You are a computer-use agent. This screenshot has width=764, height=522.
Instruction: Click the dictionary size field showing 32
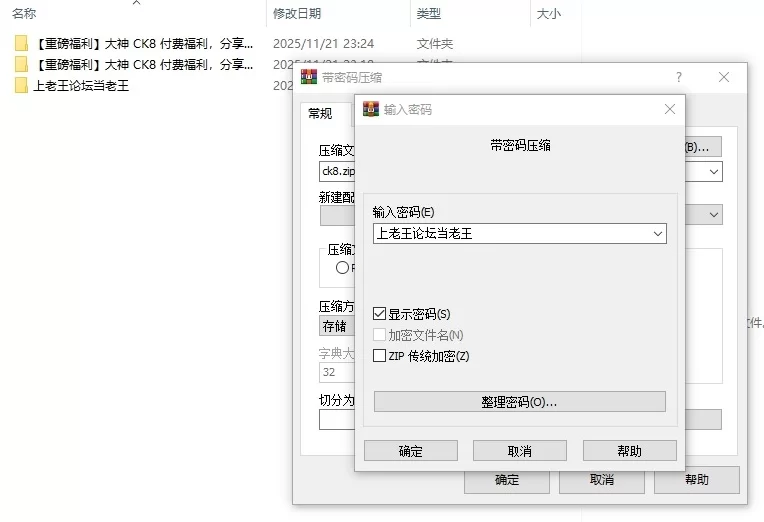(337, 372)
